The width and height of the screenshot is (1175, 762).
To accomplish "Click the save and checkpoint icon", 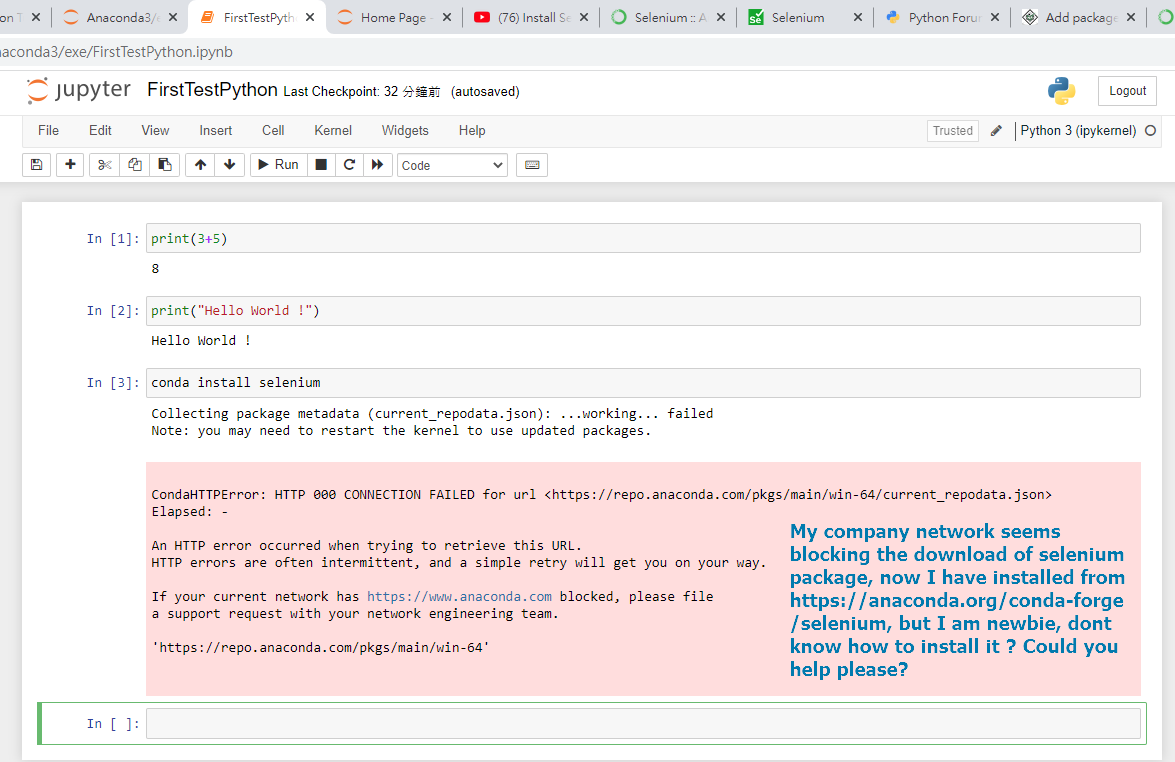I will pos(37,165).
